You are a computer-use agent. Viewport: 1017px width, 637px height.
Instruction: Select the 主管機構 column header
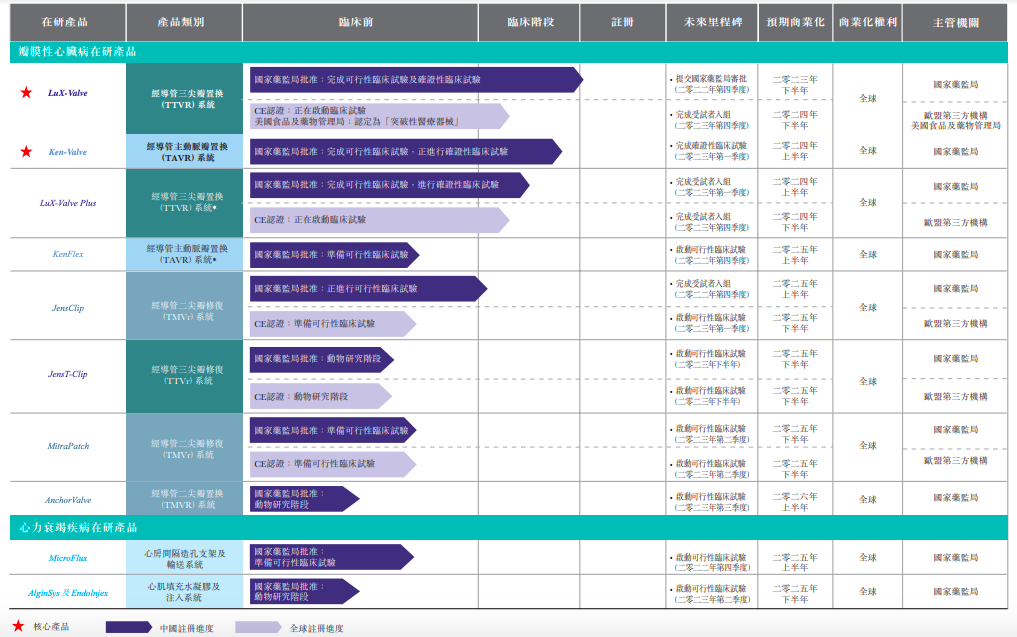pyautogui.click(x=955, y=21)
